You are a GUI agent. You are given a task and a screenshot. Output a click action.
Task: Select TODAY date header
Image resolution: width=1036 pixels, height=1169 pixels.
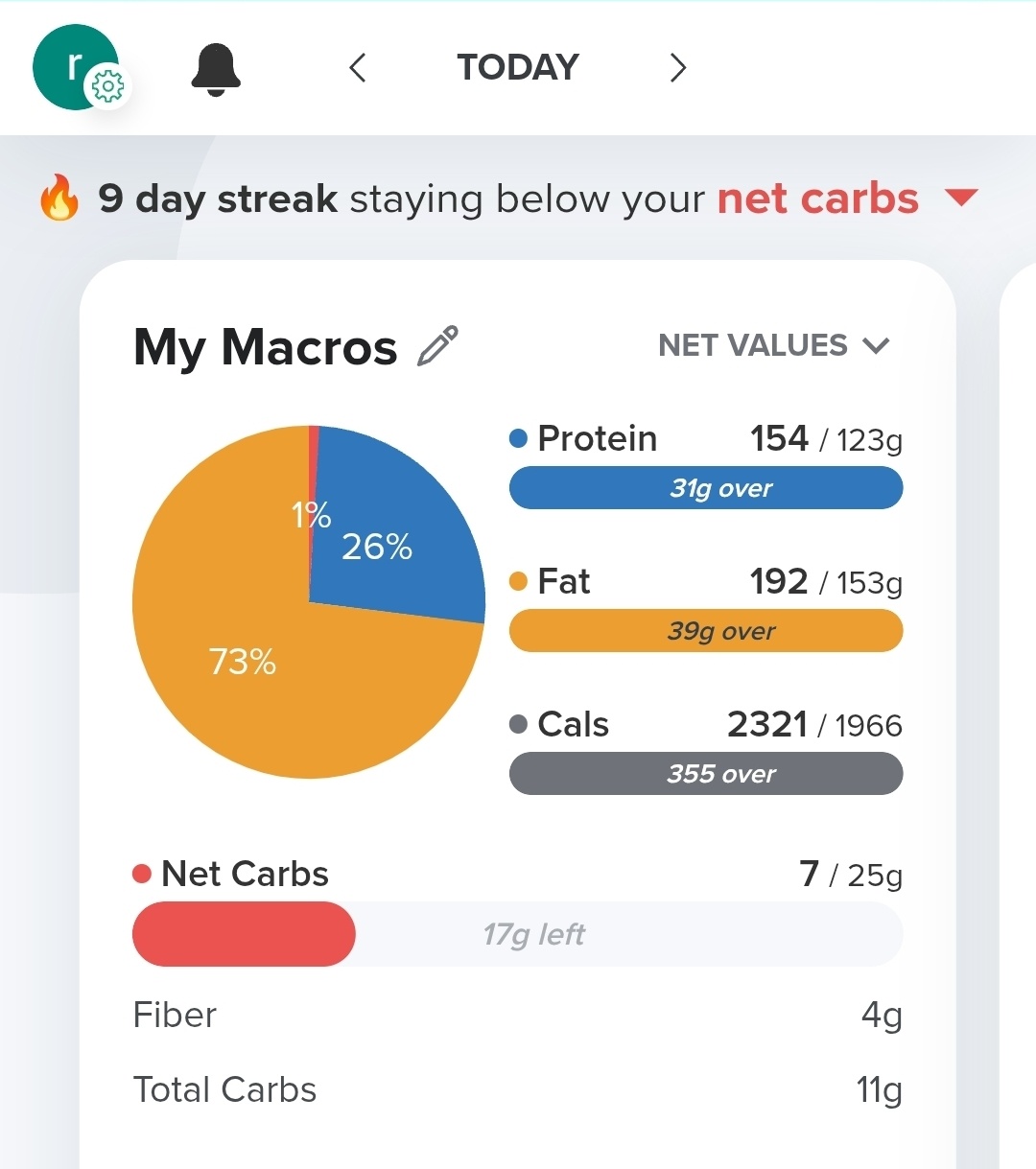[x=518, y=68]
